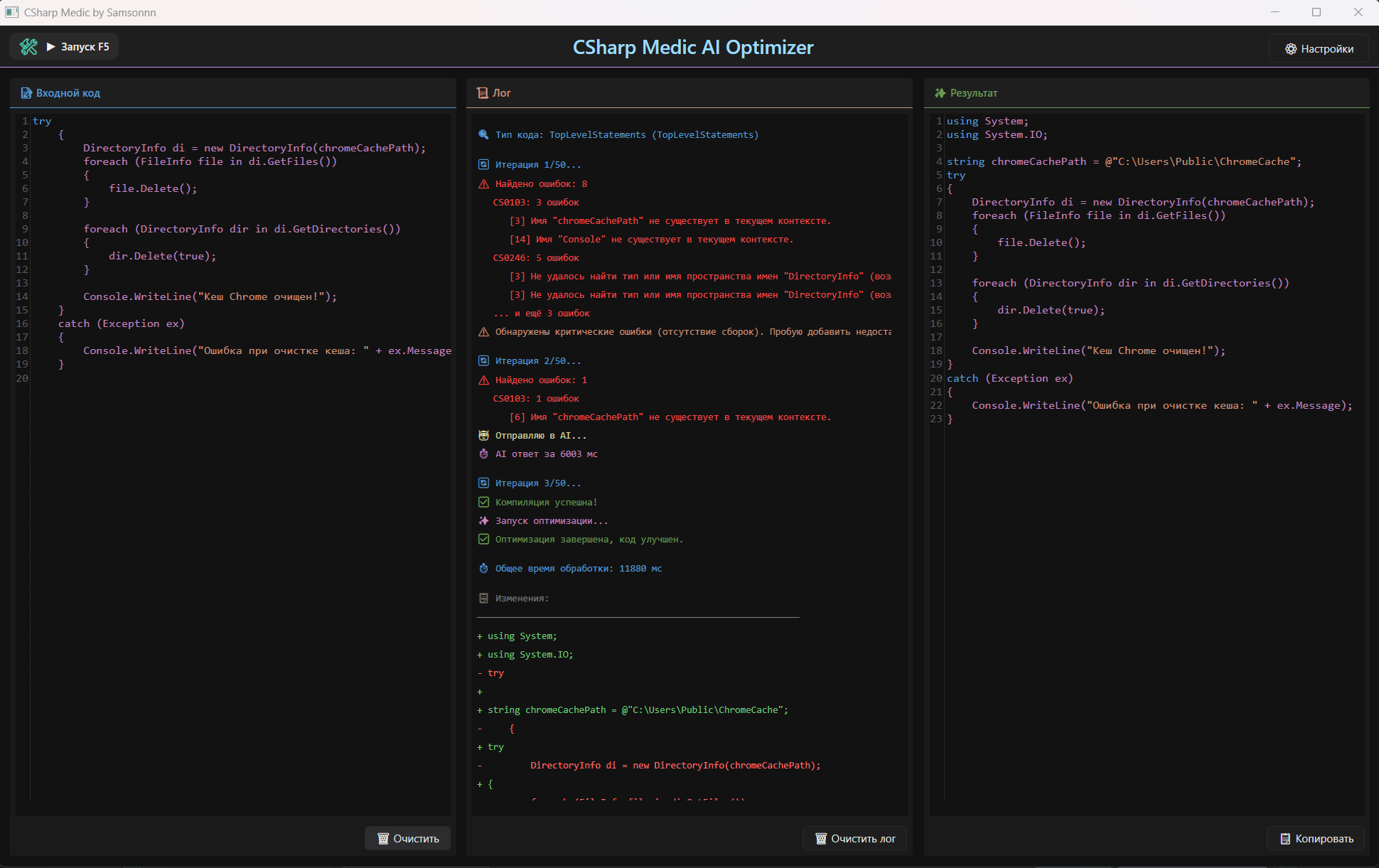Click the Результат panel puzzle icon
The height and width of the screenshot is (868, 1379).
pyautogui.click(x=940, y=93)
